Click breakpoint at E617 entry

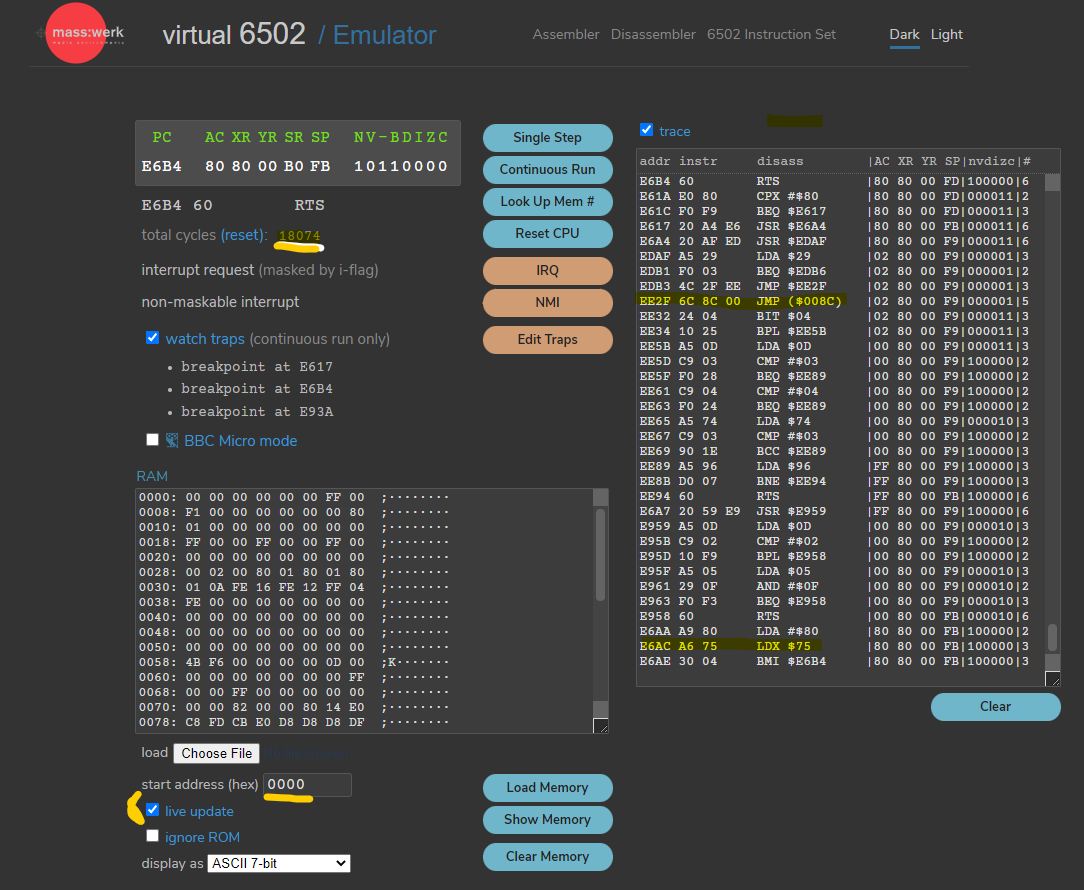(x=256, y=367)
